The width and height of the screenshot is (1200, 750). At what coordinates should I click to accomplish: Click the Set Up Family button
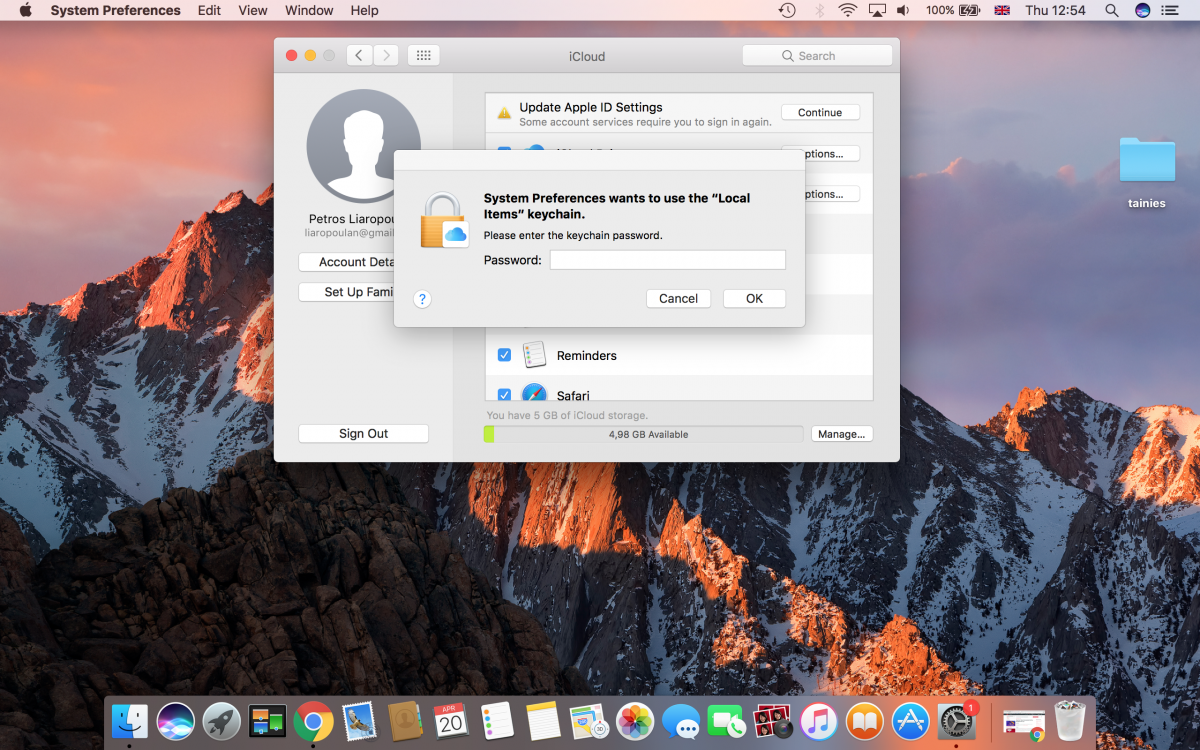point(346,292)
